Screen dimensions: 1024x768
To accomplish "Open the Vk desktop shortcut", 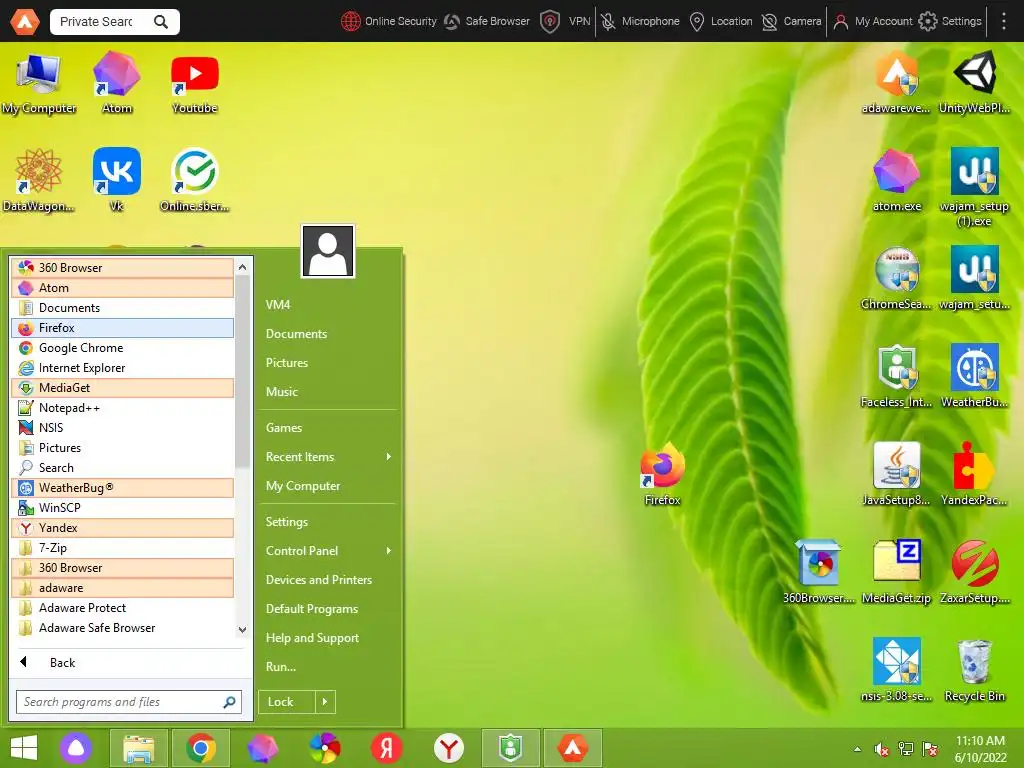I will coord(116,180).
